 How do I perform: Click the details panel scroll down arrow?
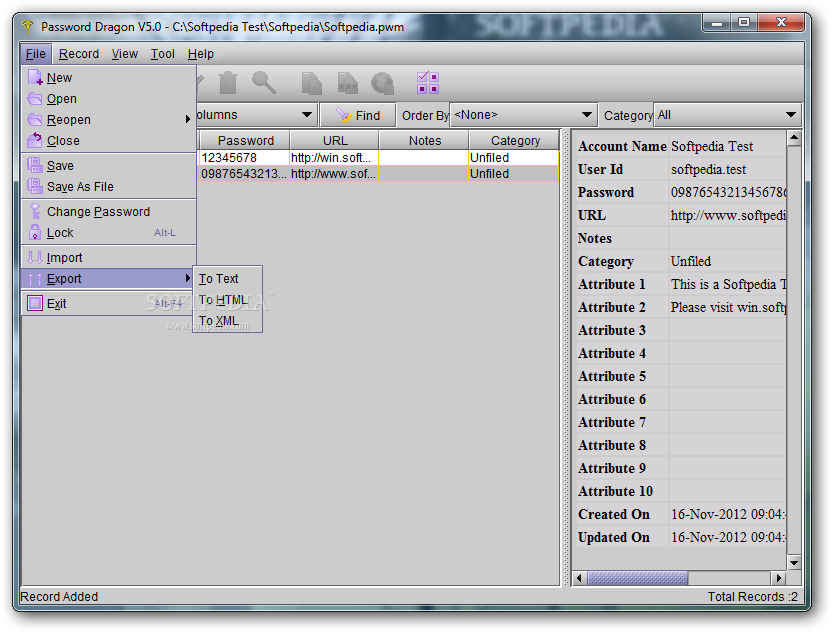(x=794, y=562)
